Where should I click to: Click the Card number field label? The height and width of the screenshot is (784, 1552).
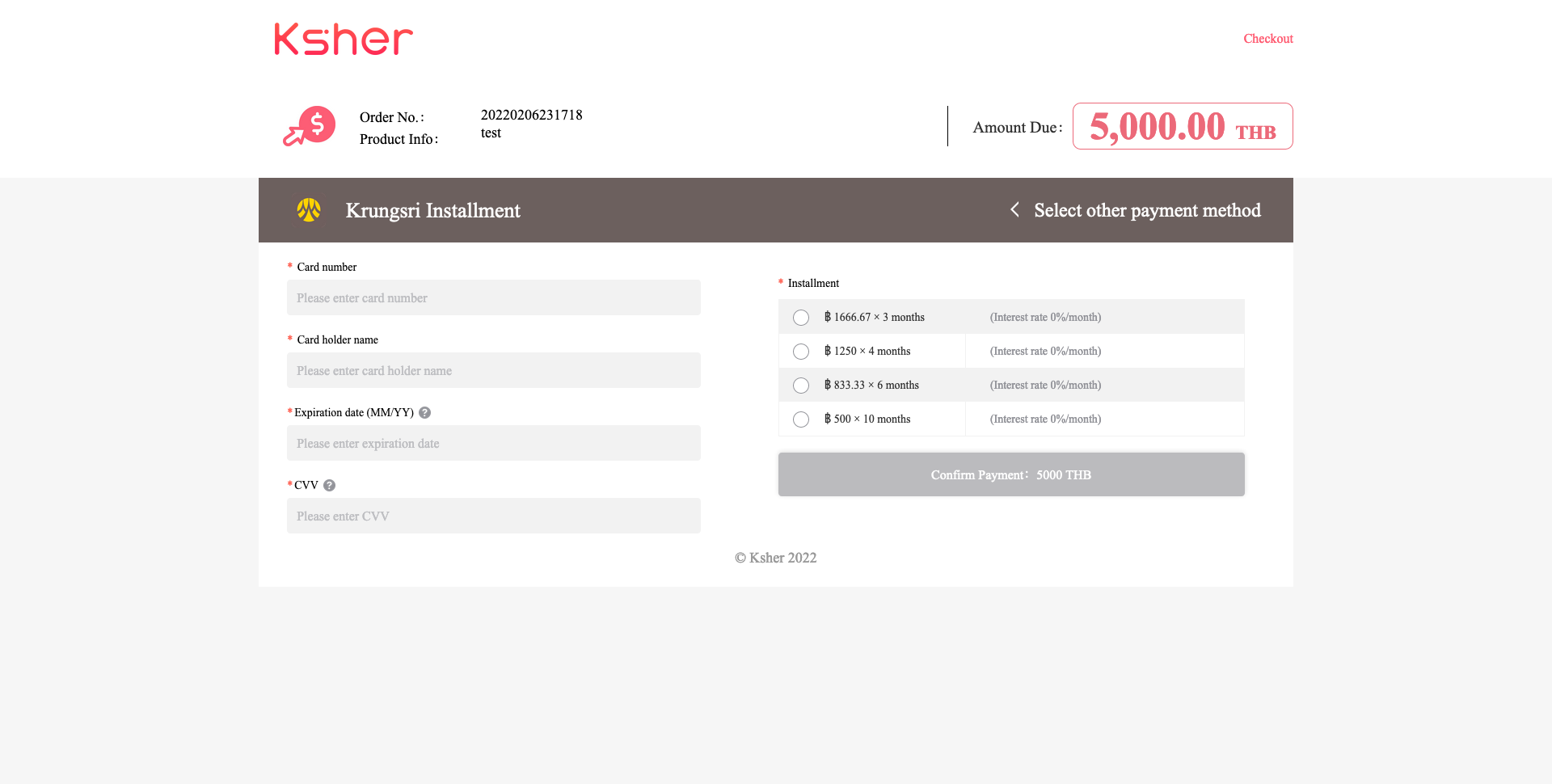(x=327, y=267)
